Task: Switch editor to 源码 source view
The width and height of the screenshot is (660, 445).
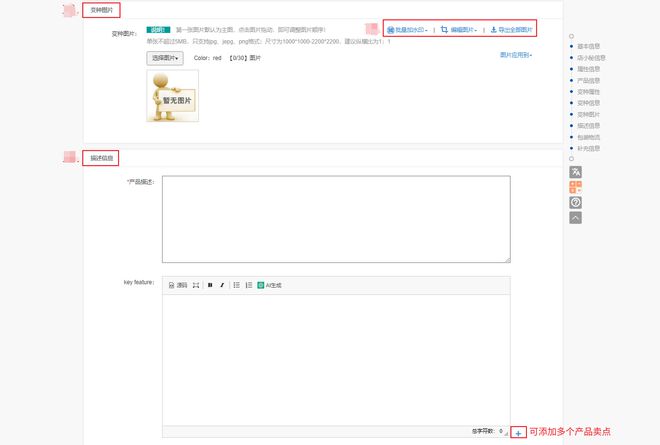Action: tap(178, 285)
